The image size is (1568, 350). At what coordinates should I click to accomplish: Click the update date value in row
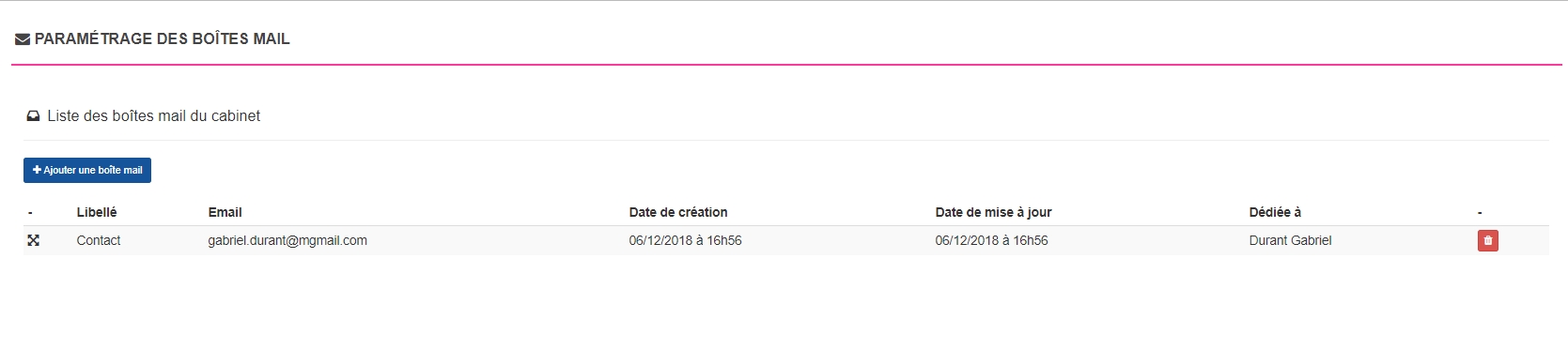[x=991, y=241]
